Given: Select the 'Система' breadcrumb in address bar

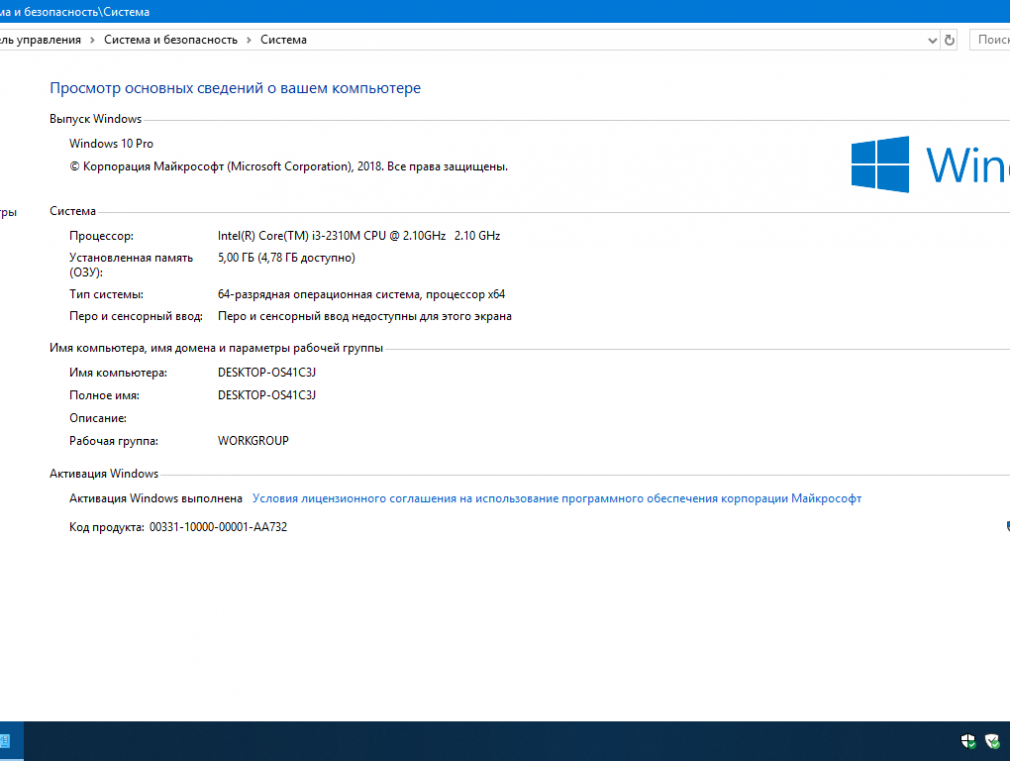Looking at the screenshot, I should pos(283,40).
